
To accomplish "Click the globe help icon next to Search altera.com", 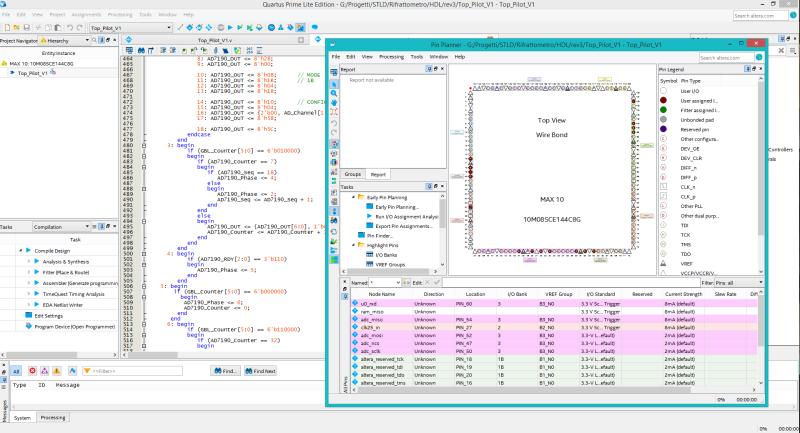I will click(x=793, y=16).
